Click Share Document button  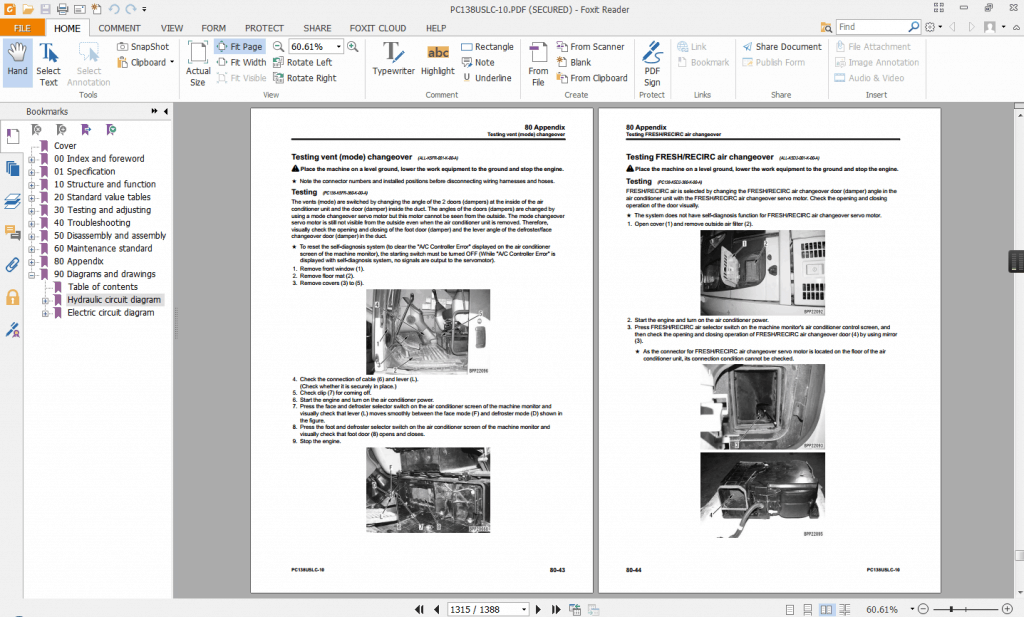782,46
